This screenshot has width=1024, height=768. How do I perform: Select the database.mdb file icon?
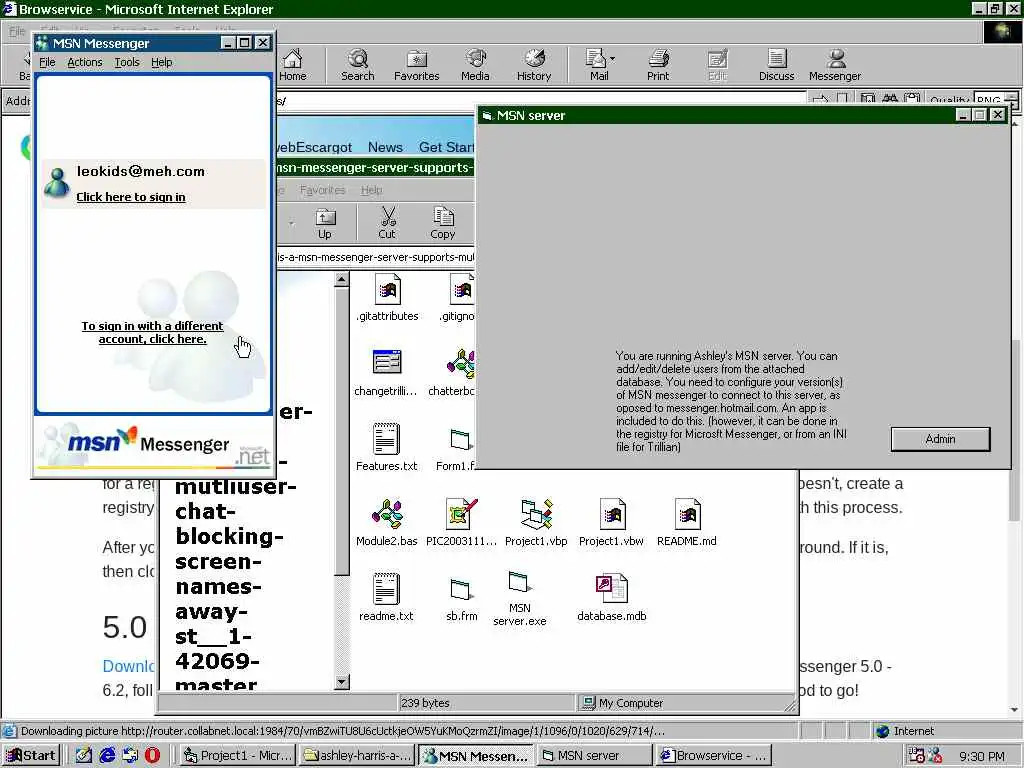click(612, 588)
